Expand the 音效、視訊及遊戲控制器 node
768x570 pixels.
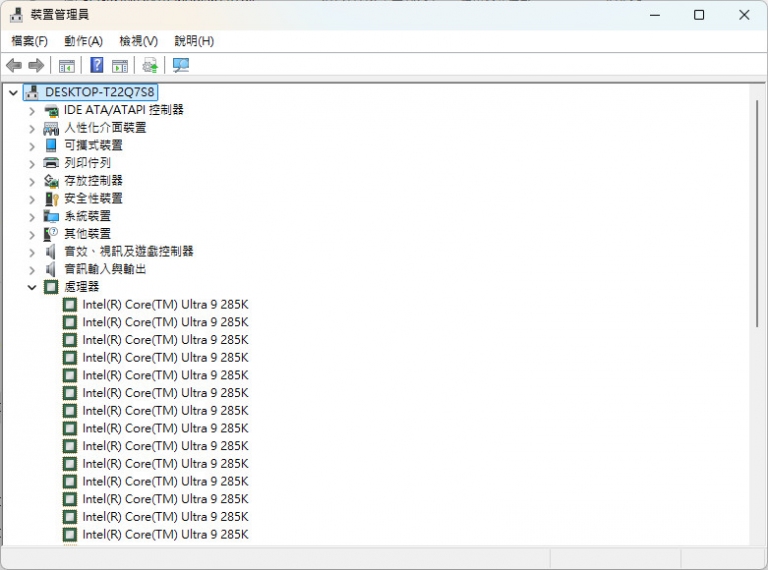point(32,253)
